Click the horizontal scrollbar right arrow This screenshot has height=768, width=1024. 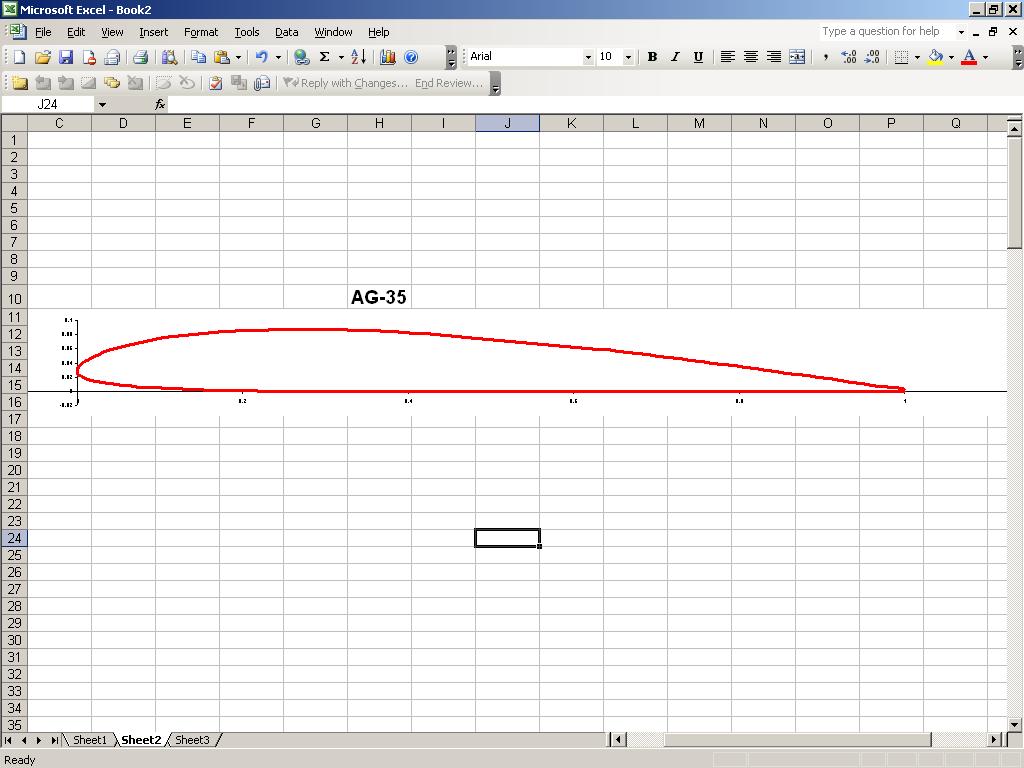[995, 740]
